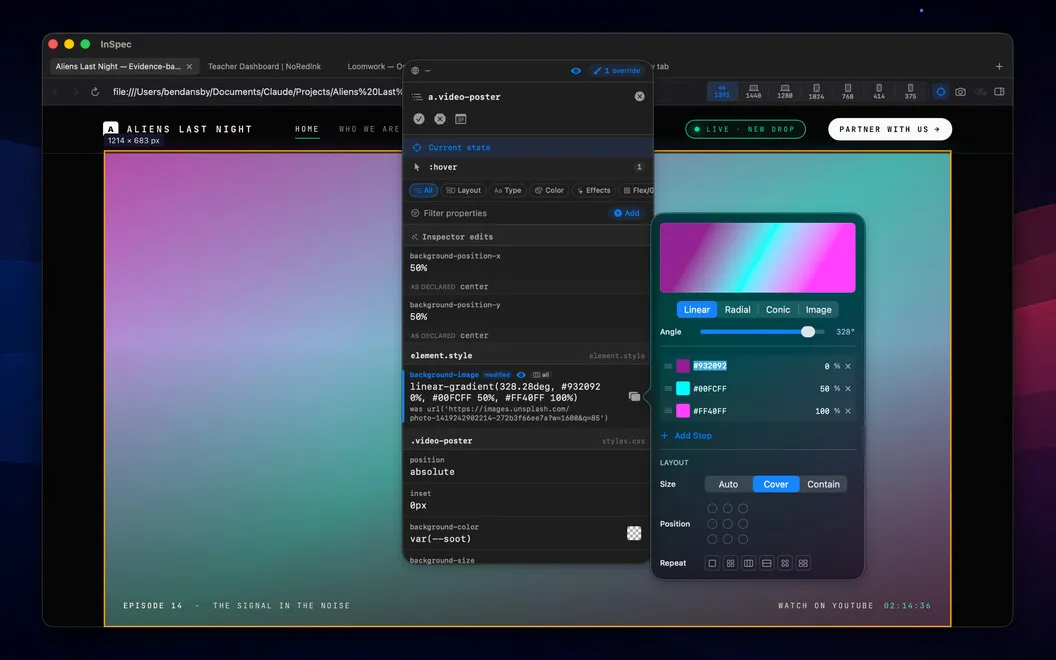Click the 1 override pencil badge
Viewport: 1056px width, 660px height.
[x=617, y=70]
